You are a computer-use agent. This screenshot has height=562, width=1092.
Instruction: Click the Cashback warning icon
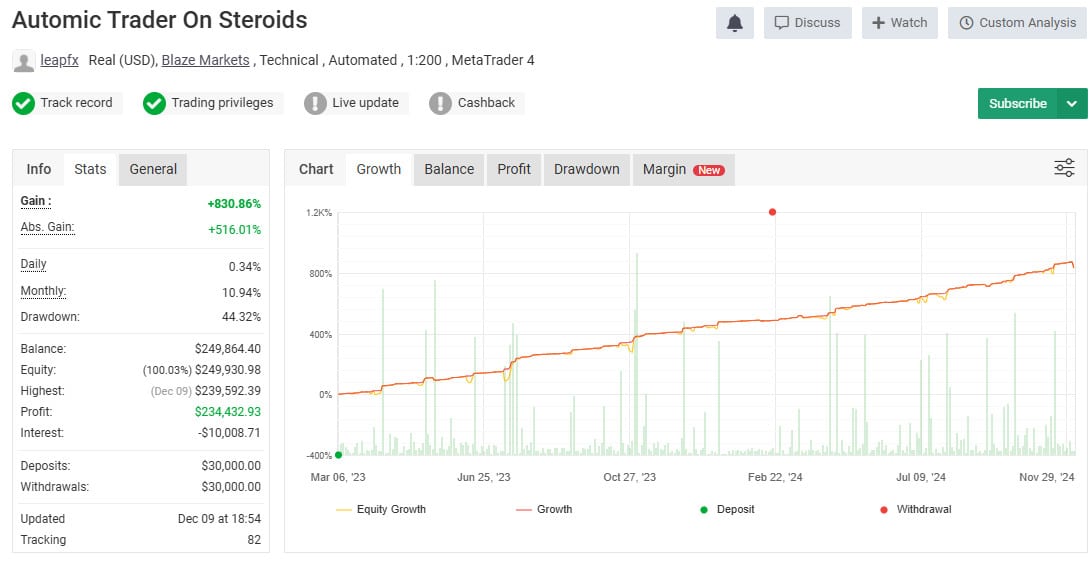pos(440,104)
